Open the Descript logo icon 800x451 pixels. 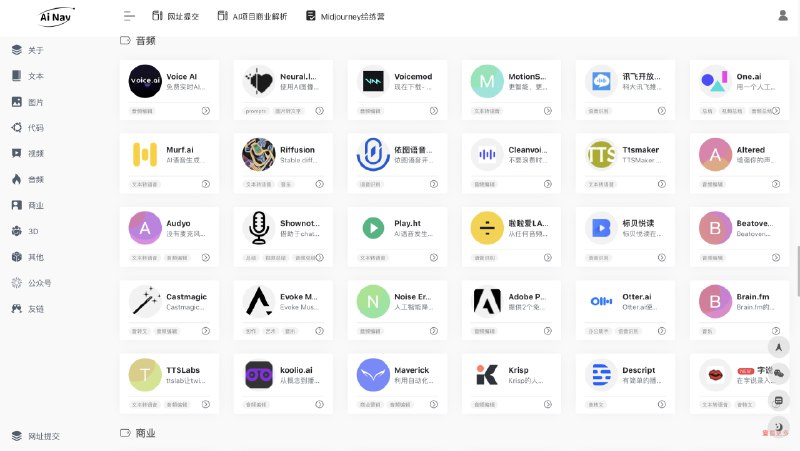tap(601, 374)
